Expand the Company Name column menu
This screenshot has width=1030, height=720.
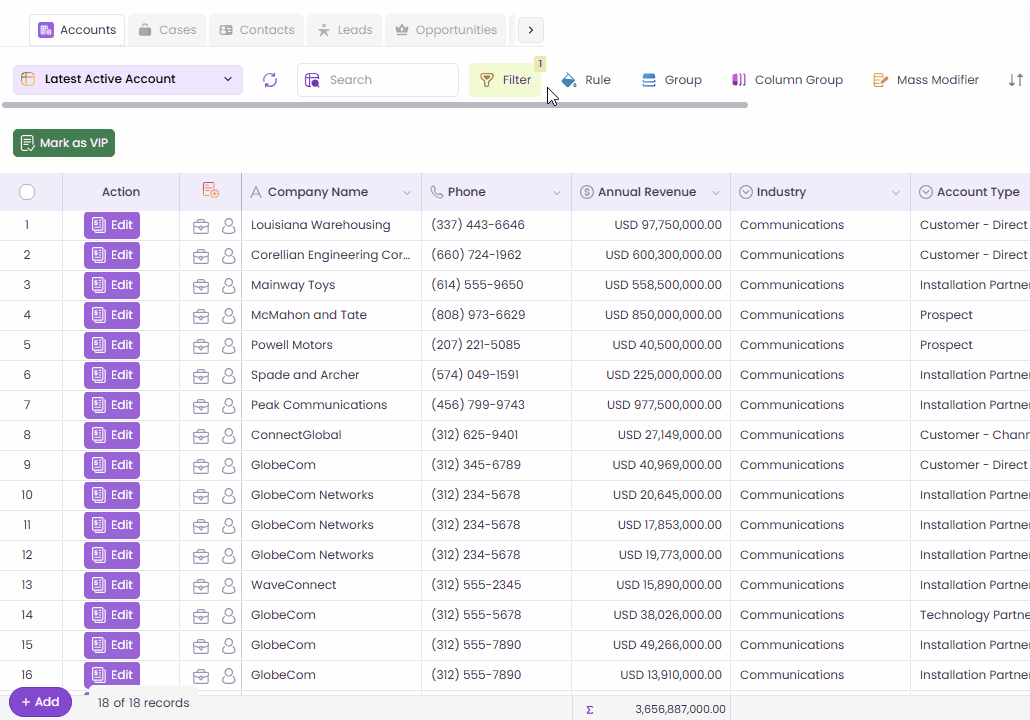(x=407, y=193)
